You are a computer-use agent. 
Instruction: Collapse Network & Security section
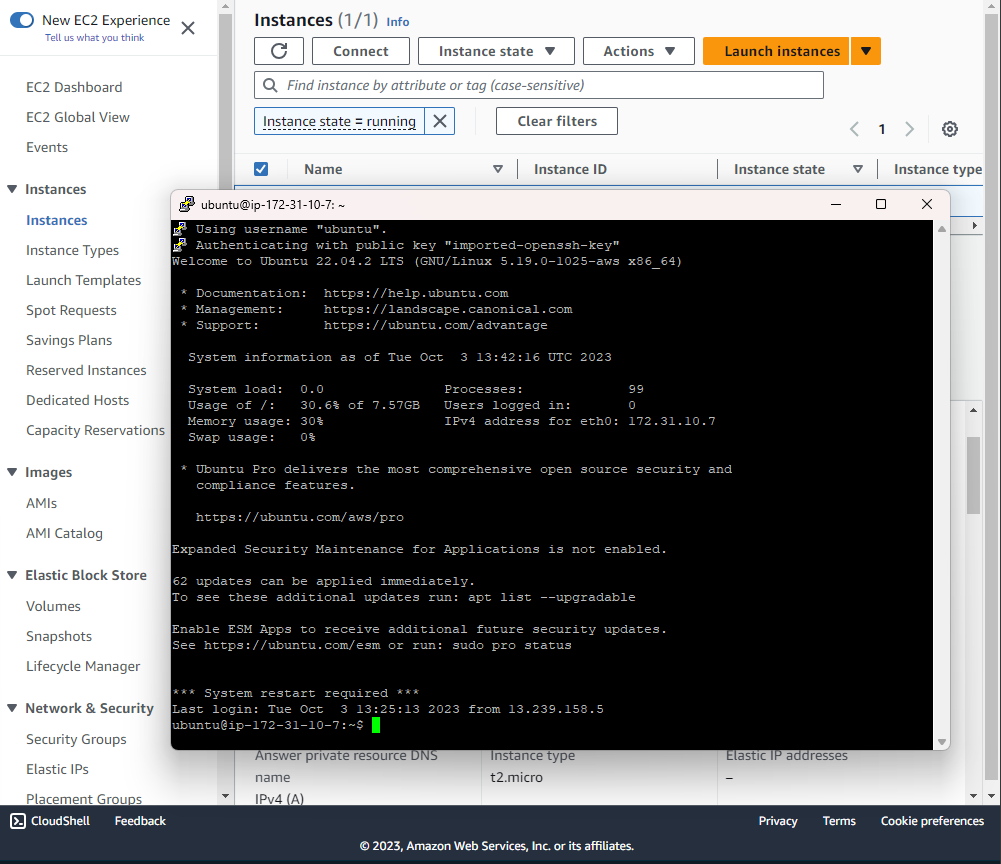[x=12, y=708]
